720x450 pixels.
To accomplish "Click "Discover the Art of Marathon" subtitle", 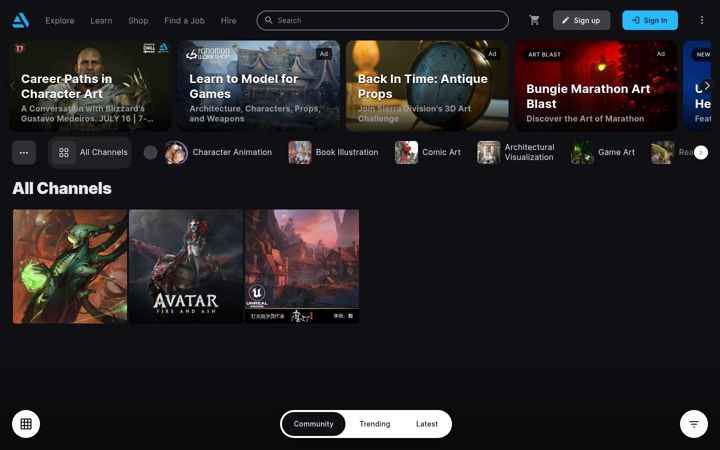I will [x=585, y=118].
